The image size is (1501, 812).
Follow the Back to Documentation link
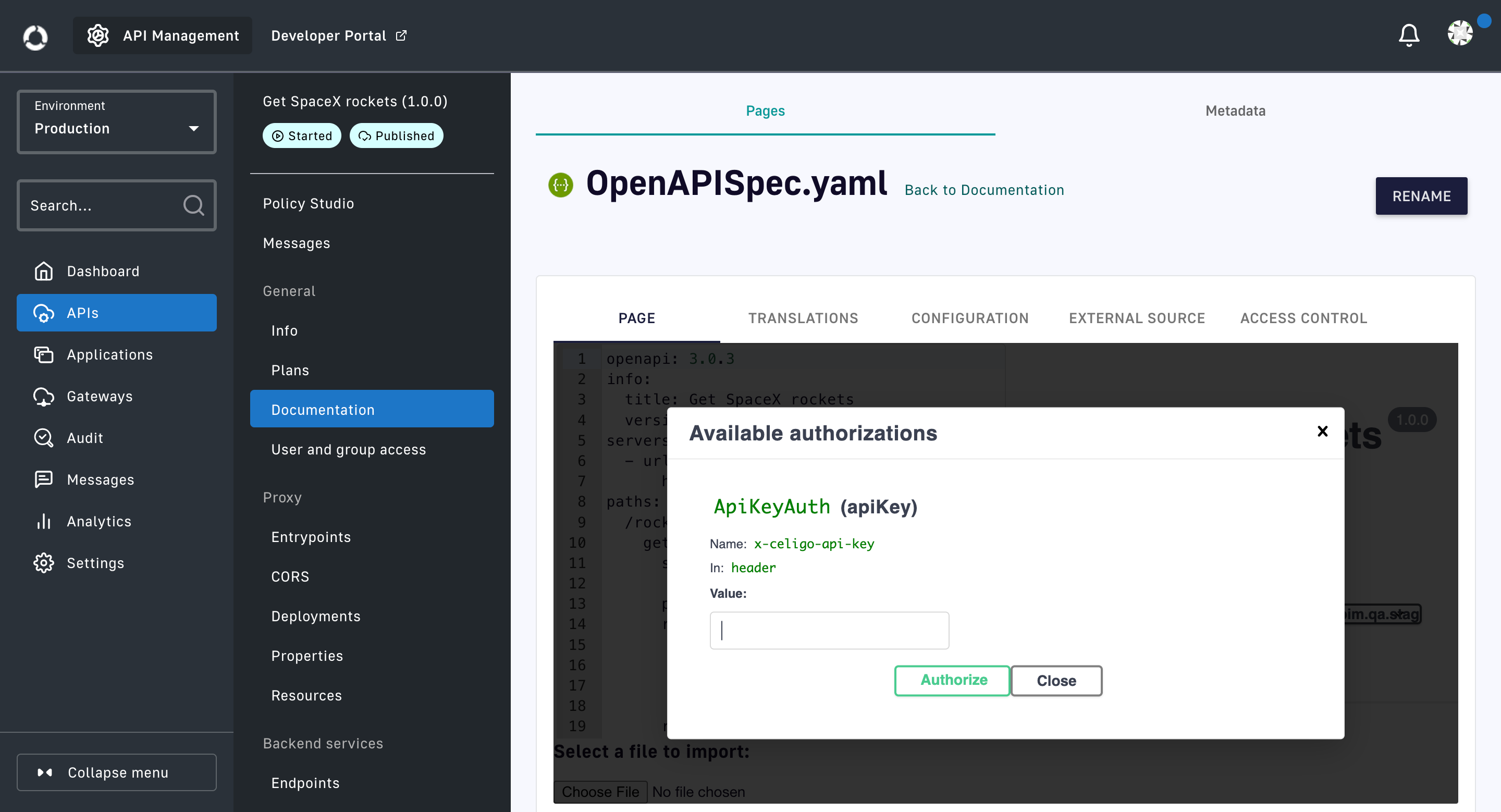click(x=984, y=190)
